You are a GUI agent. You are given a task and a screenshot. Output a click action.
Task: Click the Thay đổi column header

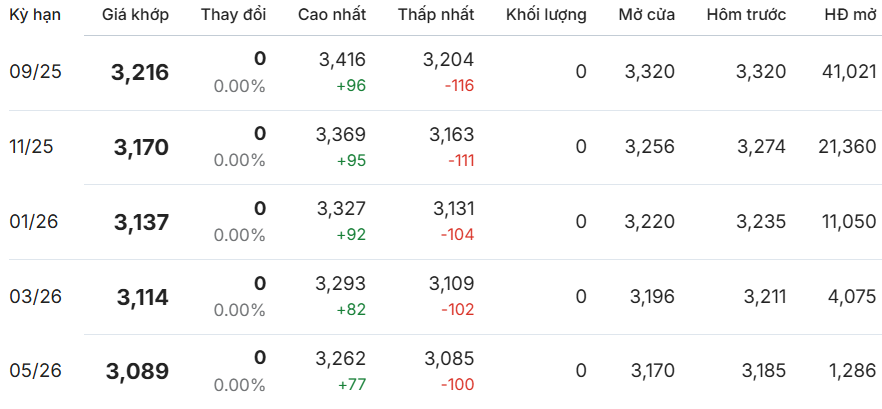pos(233,15)
